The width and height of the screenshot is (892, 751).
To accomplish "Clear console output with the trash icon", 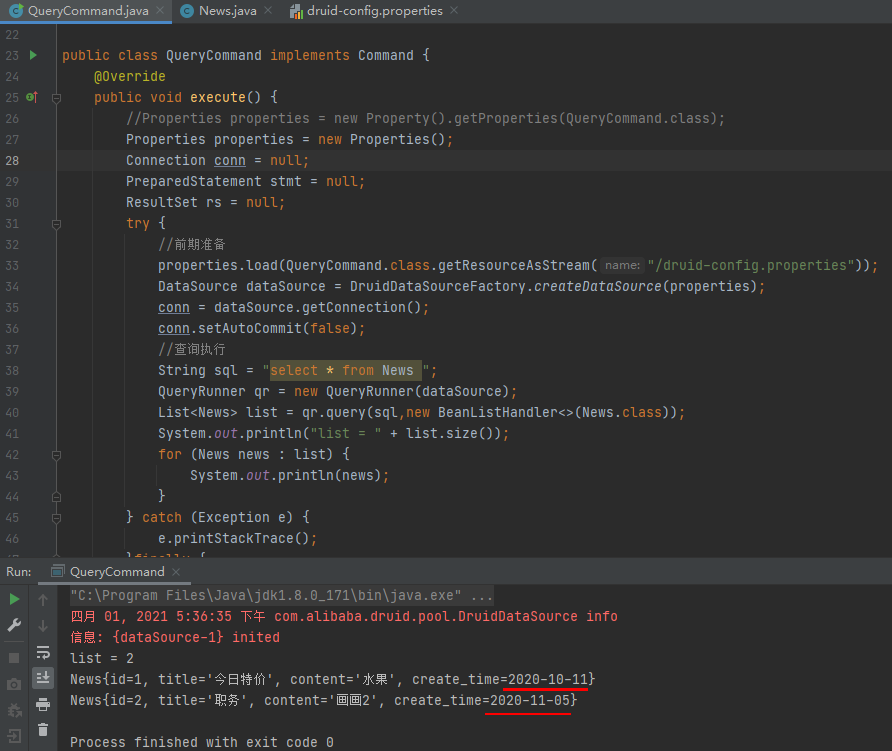I will click(x=43, y=729).
